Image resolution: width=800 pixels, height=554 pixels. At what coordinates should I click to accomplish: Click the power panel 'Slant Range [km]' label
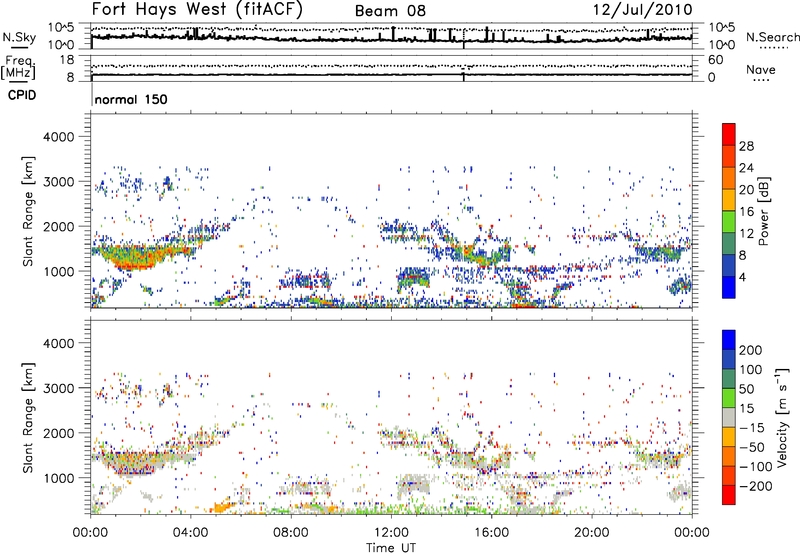point(28,211)
